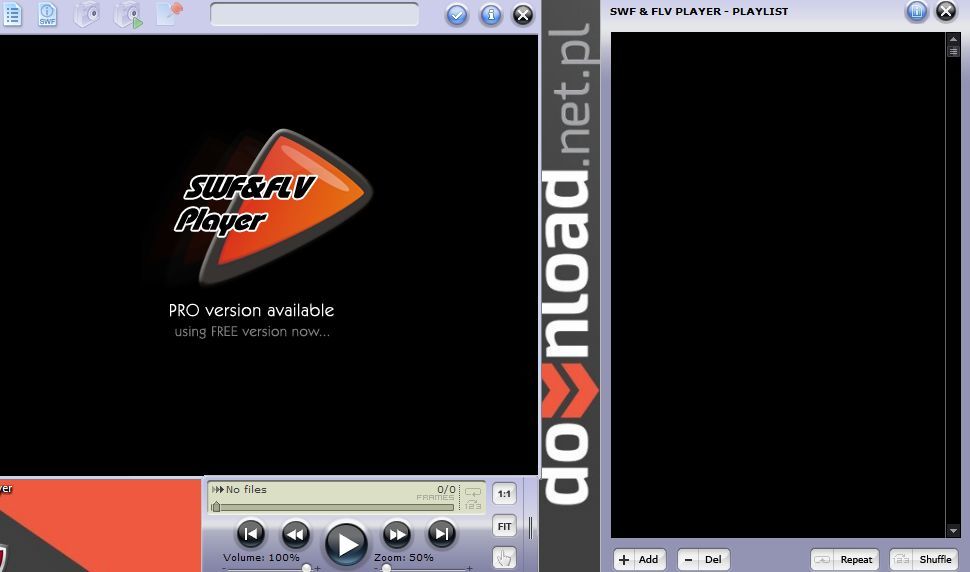Click the playlist scrollbar down arrow
The height and width of the screenshot is (572, 970).
point(953,531)
